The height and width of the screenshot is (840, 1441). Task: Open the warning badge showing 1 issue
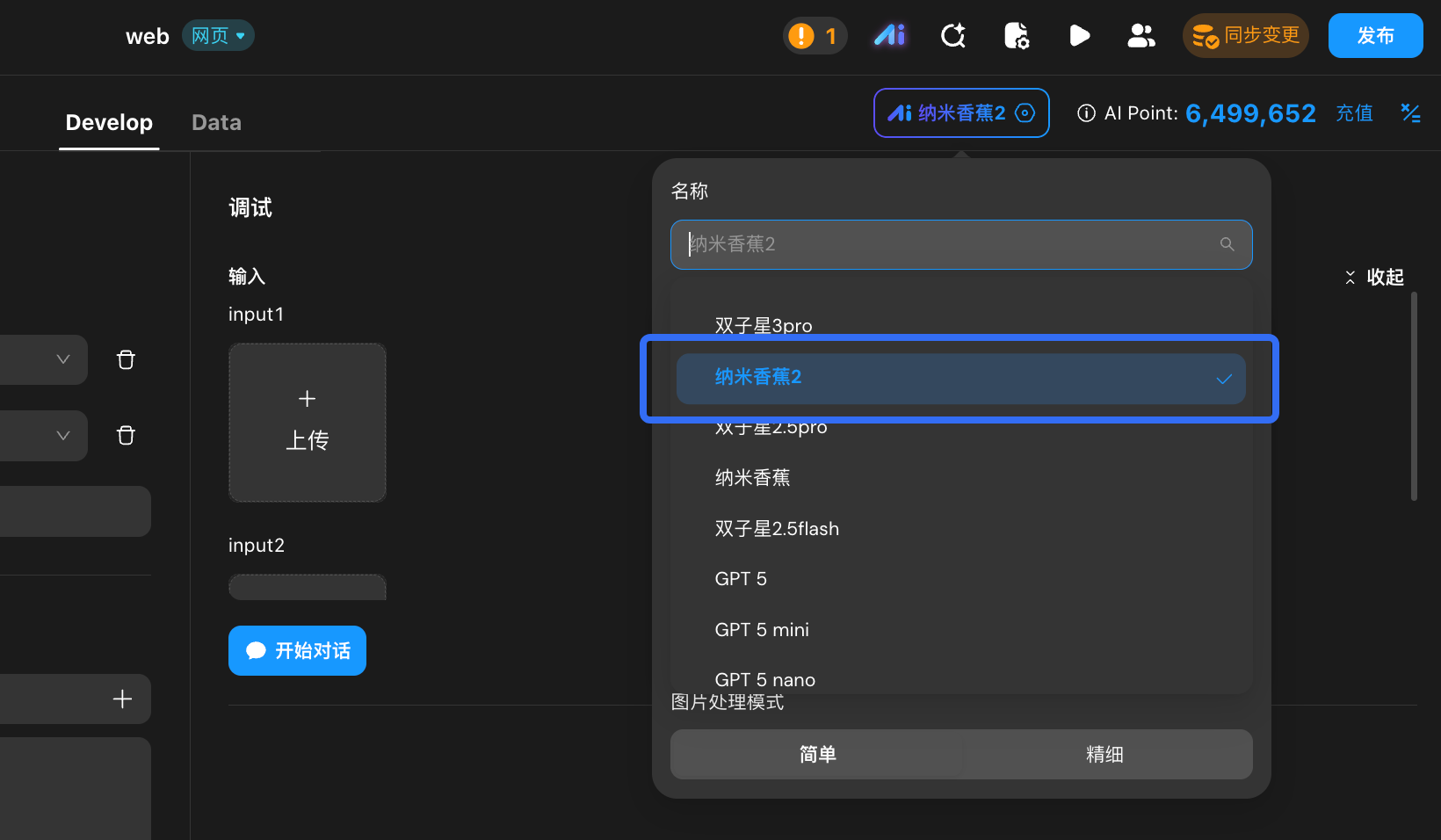(815, 36)
